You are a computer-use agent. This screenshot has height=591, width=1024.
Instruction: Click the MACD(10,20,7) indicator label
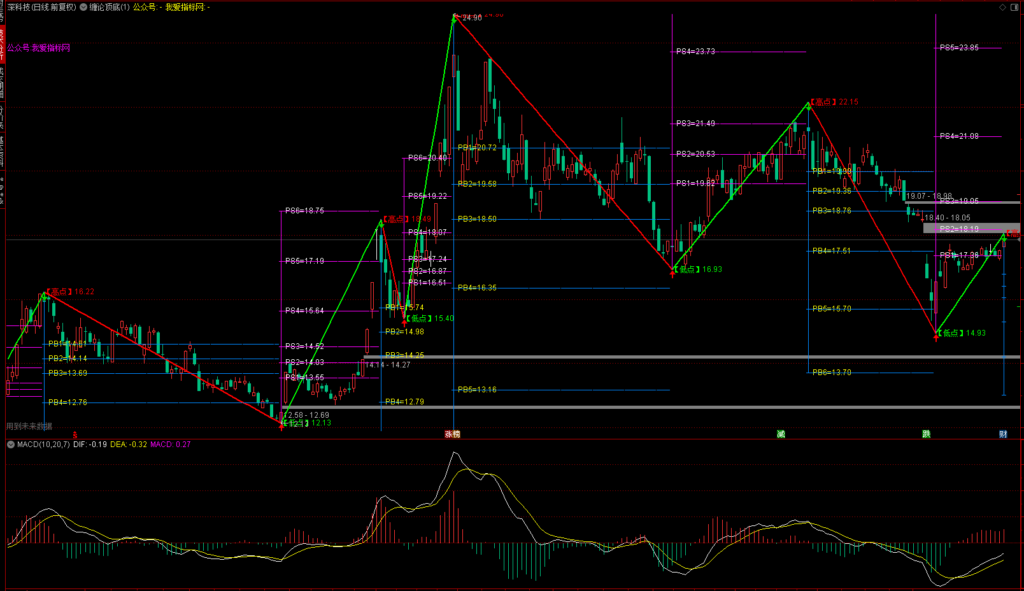tap(44, 445)
